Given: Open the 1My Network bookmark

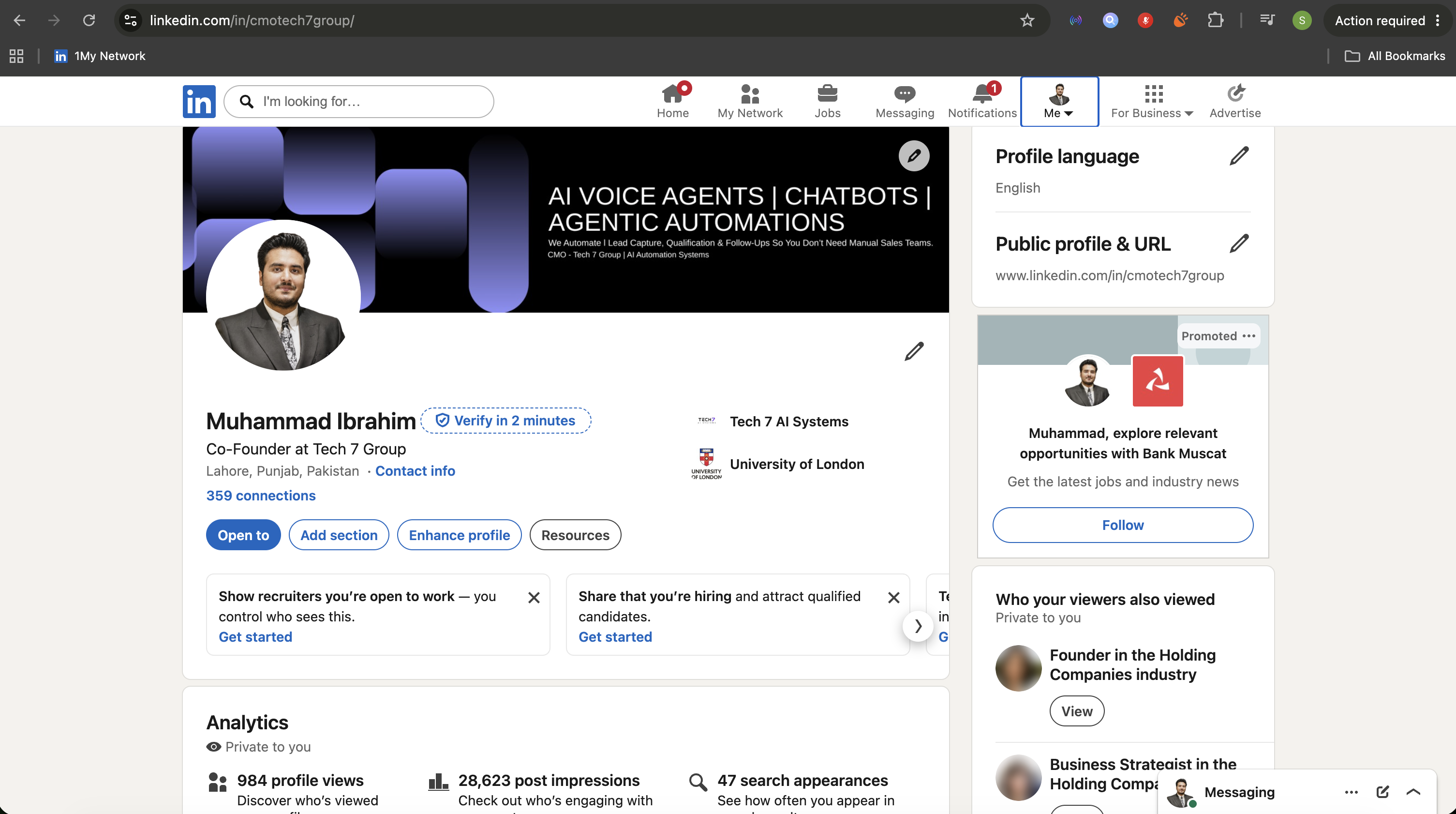Looking at the screenshot, I should click(100, 56).
